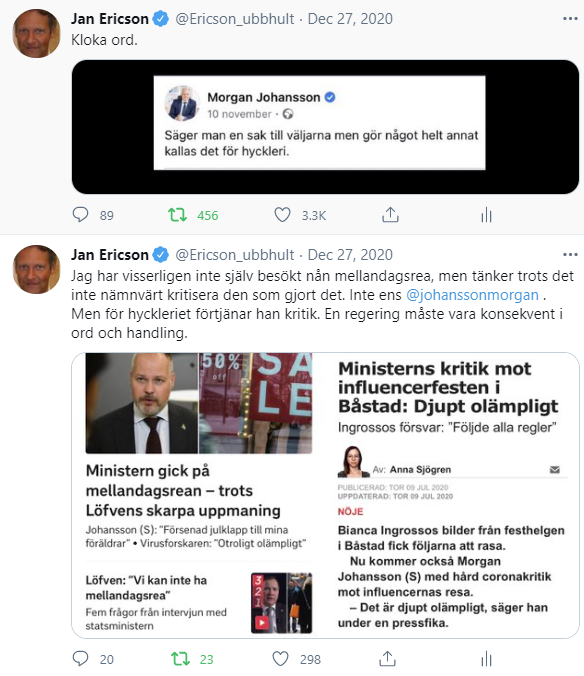View analytics of the second tweet
584x676 pixels.
pos(486,658)
